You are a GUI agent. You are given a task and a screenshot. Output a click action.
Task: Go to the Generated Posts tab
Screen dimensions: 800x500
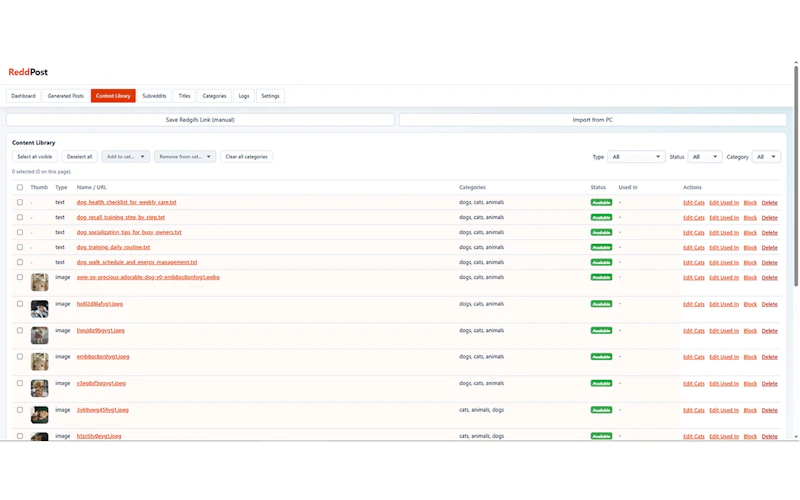tap(66, 96)
